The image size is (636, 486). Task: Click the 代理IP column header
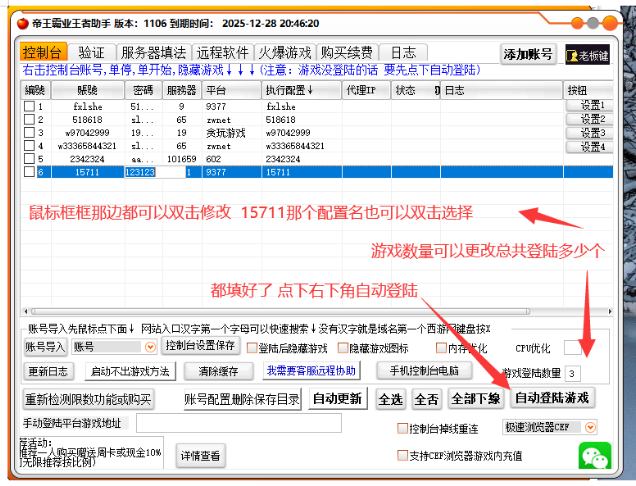(366, 90)
